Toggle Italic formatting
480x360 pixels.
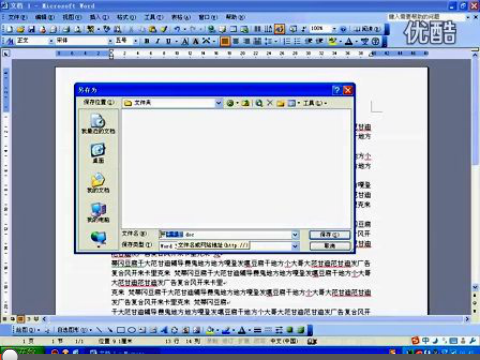(158, 41)
